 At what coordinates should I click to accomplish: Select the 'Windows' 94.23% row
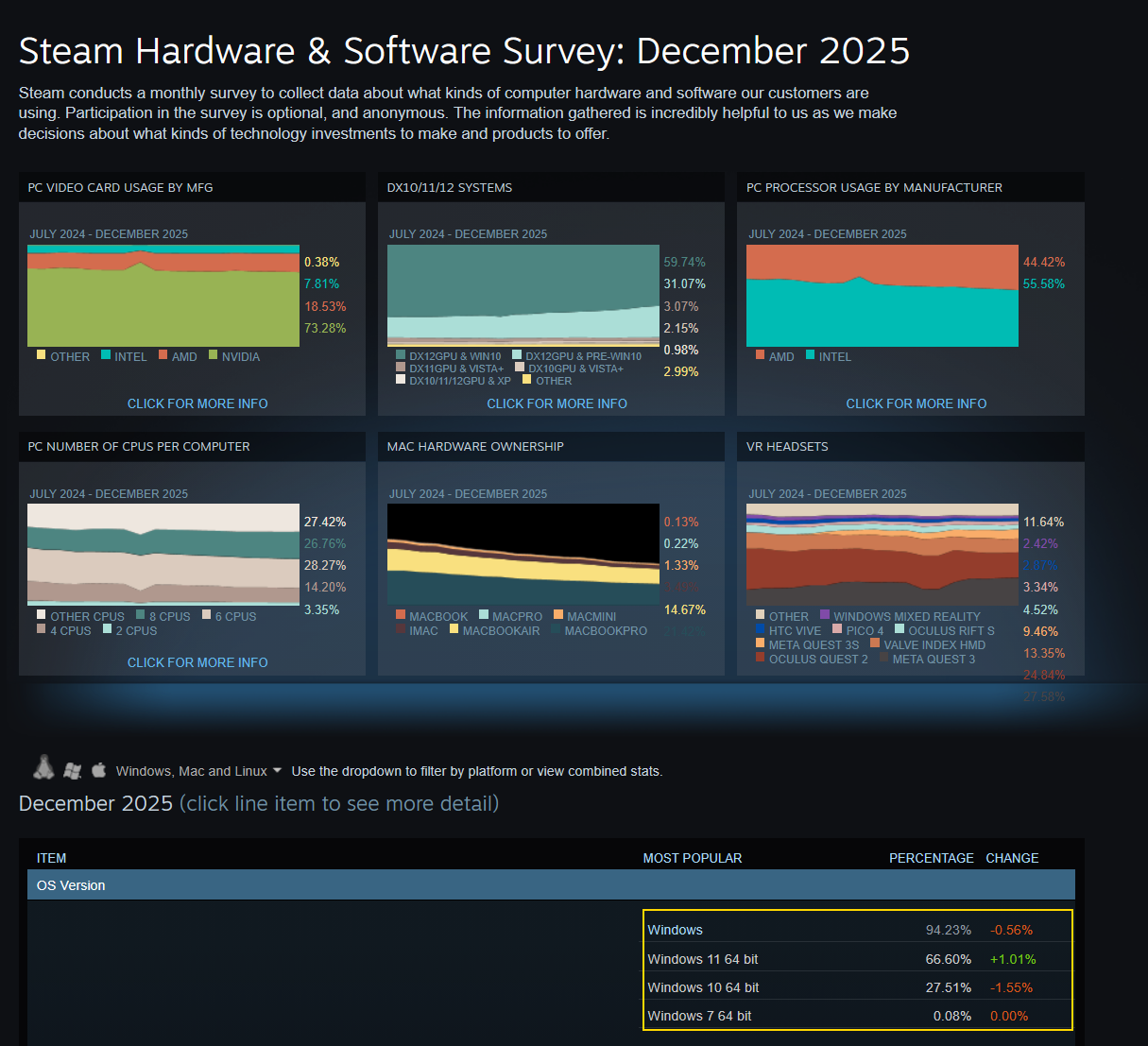pyautogui.click(x=858, y=930)
